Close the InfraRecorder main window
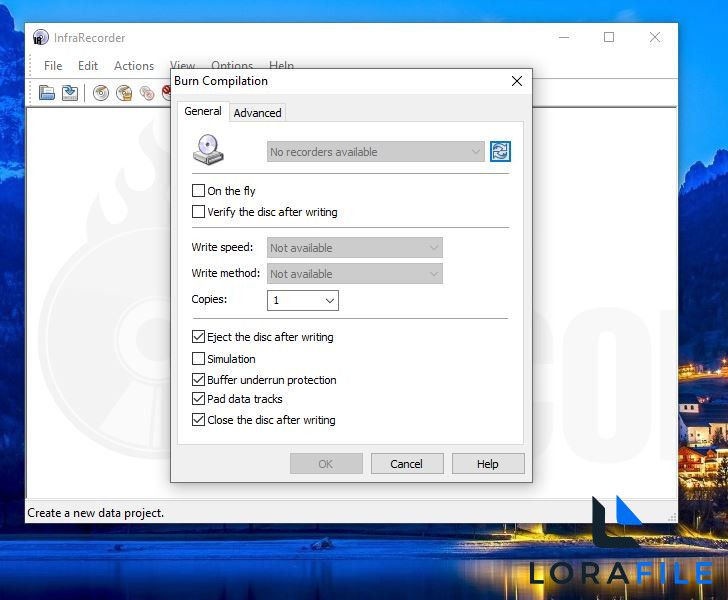This screenshot has width=728, height=600. (x=655, y=37)
